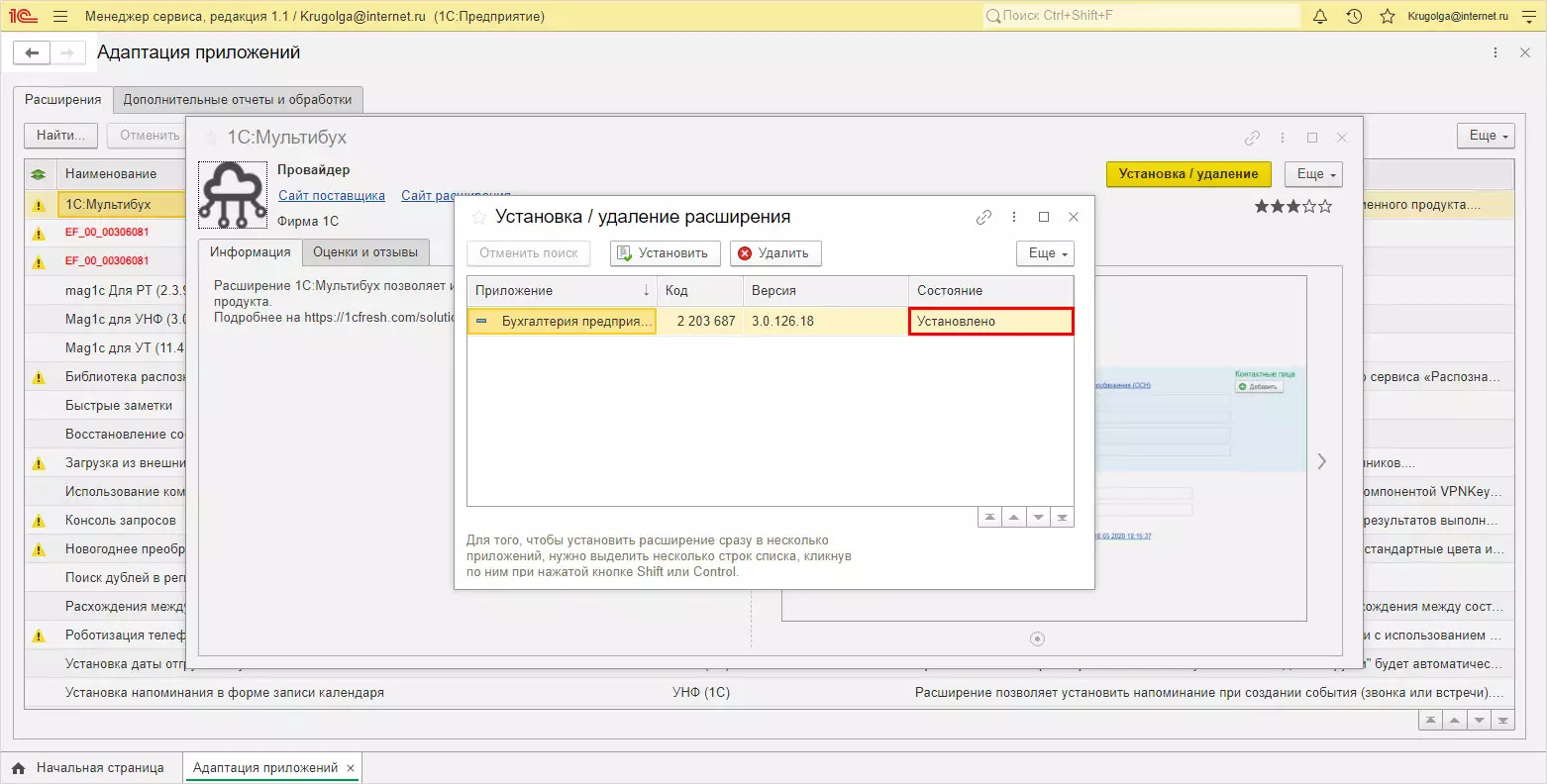
Task: Focus the Поиск Ctrl+Shift+F search field
Action: [x=1141, y=16]
